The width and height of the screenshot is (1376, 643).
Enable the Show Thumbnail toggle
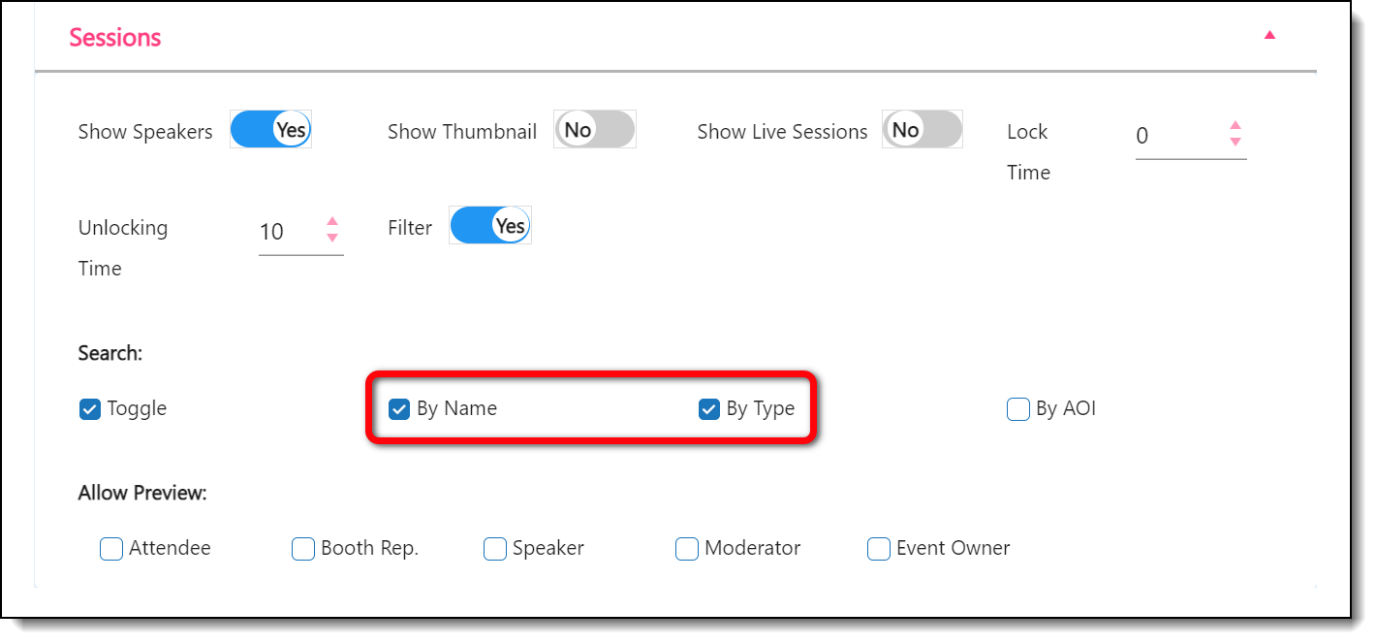tap(595, 130)
